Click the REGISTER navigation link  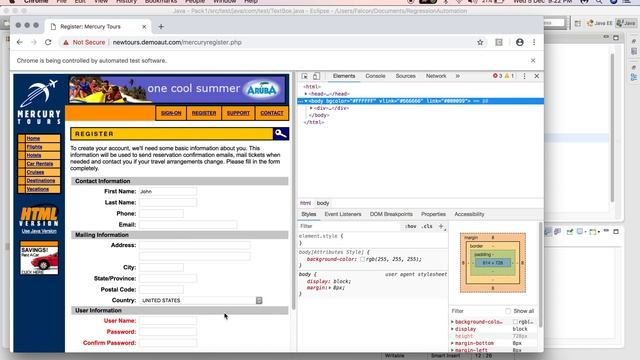tap(204, 113)
